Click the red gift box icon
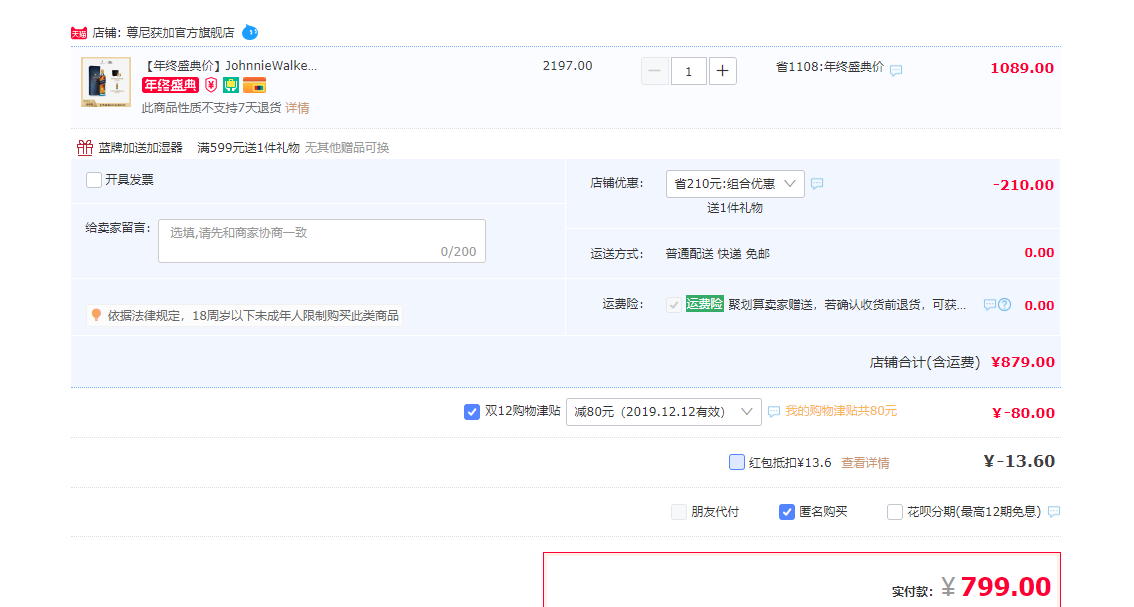This screenshot has width=1134, height=607. coord(85,148)
